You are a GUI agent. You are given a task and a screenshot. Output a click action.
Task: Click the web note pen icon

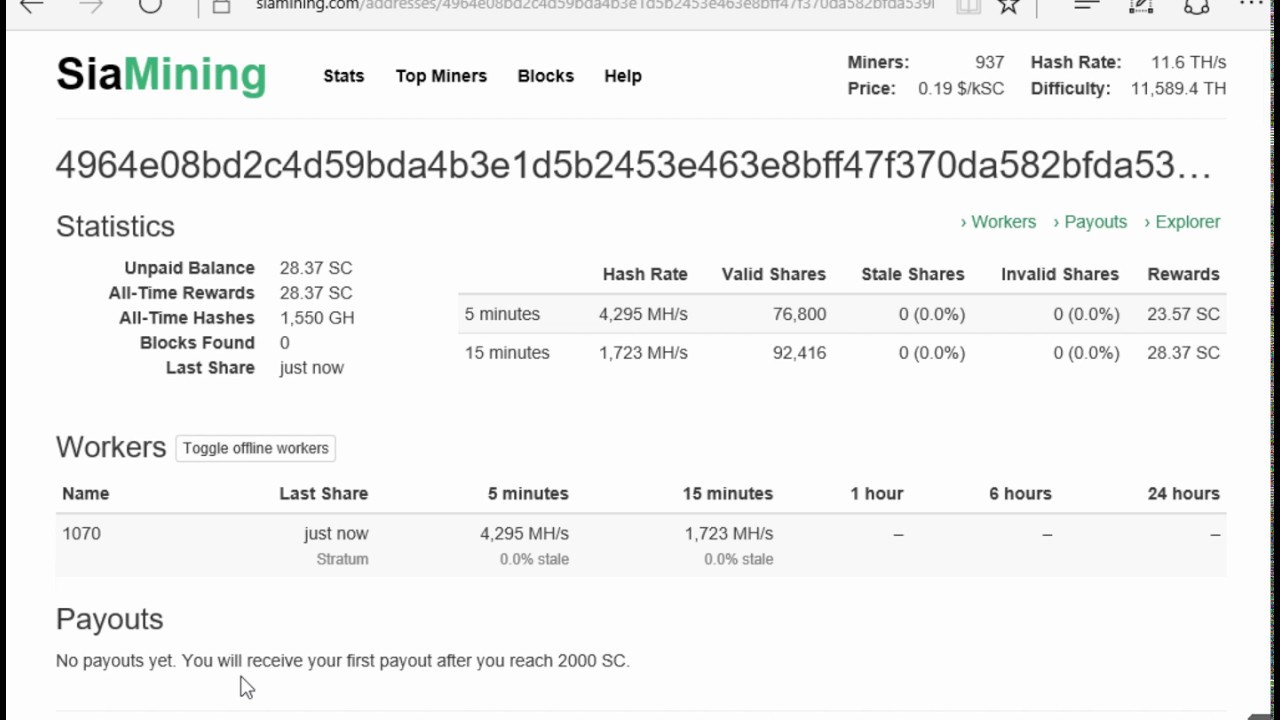coord(1140,6)
